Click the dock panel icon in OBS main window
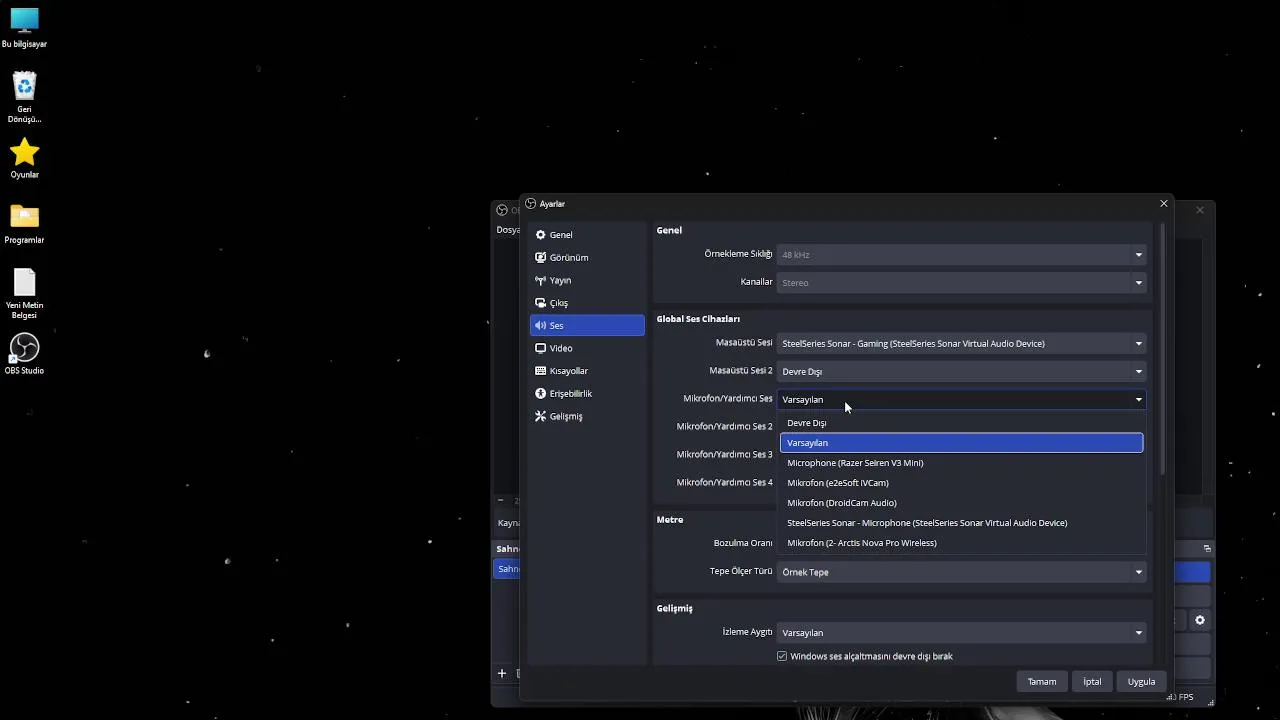1280x720 pixels. [1207, 549]
